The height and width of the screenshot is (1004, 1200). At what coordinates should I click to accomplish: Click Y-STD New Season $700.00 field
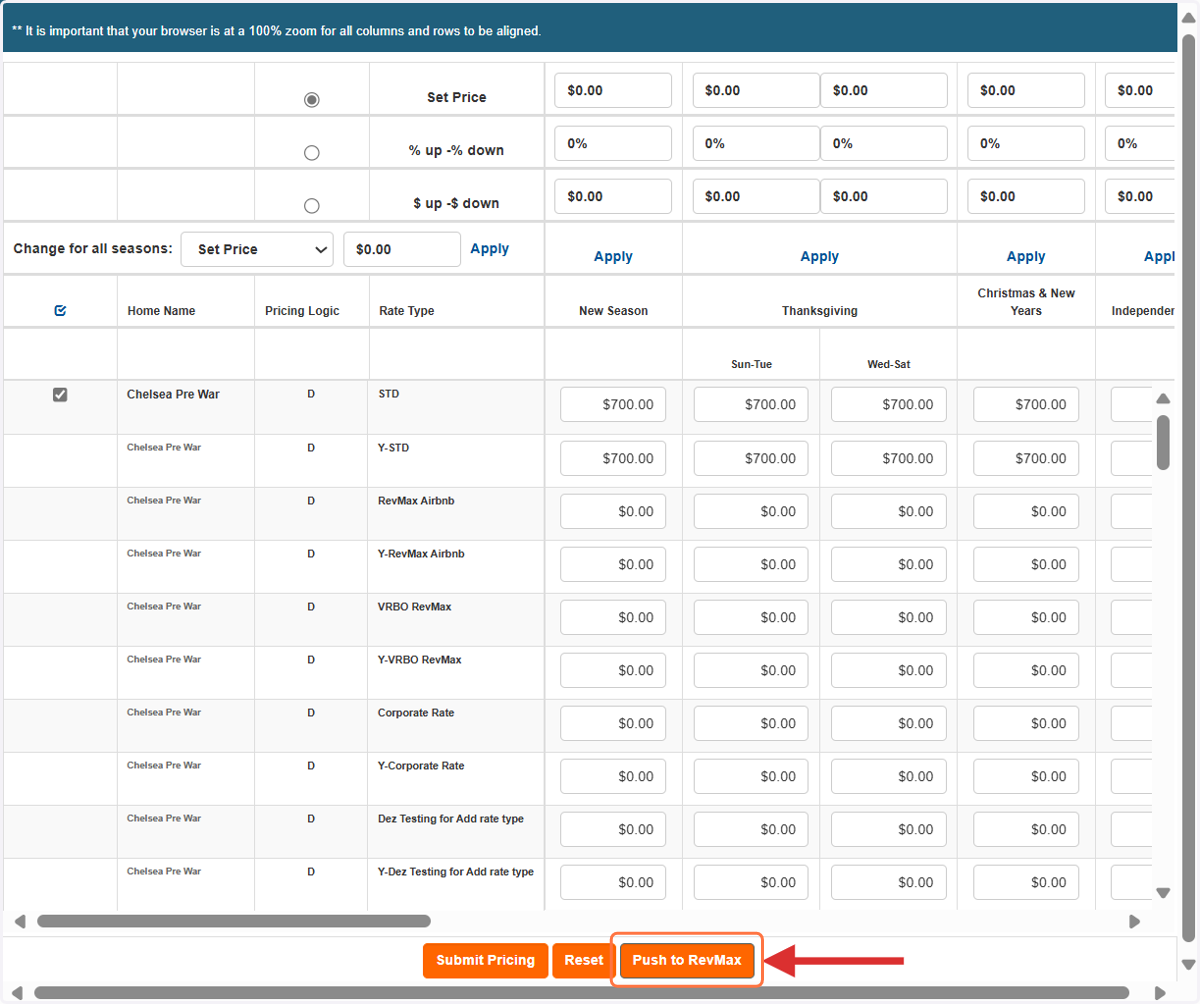[613, 458]
